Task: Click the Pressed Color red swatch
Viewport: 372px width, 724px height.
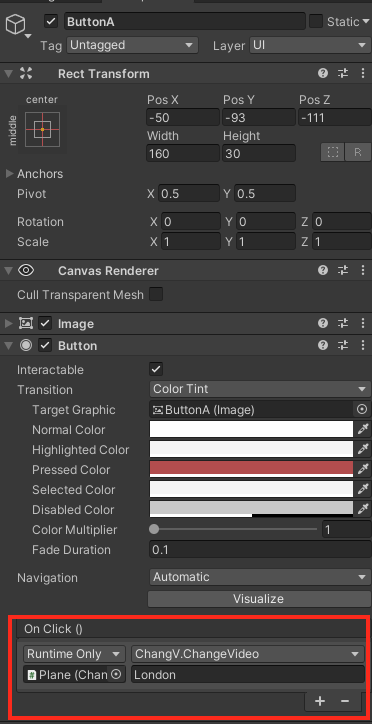Action: coord(252,469)
